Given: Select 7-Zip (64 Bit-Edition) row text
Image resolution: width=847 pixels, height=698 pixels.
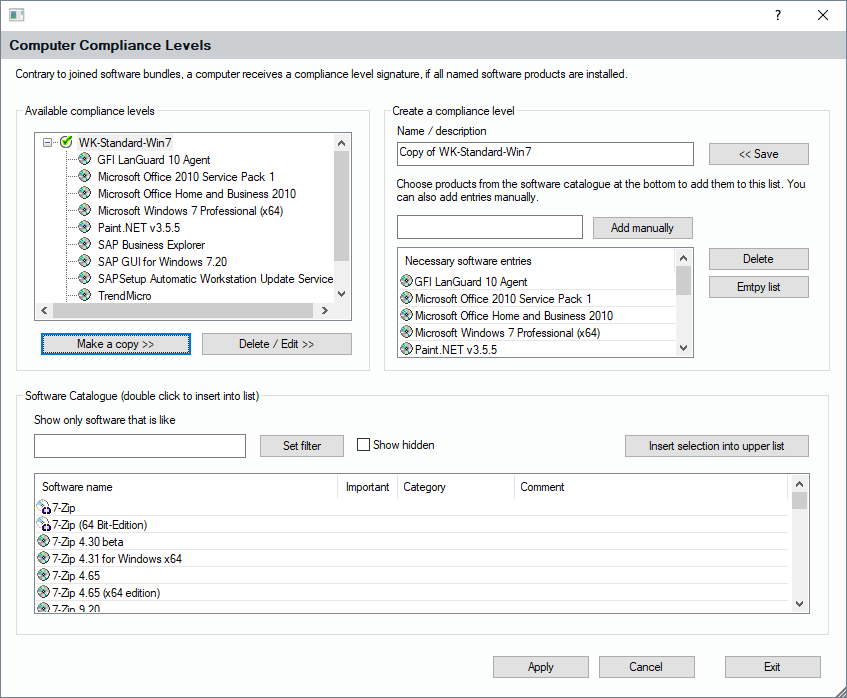Looking at the screenshot, I should click(99, 525).
